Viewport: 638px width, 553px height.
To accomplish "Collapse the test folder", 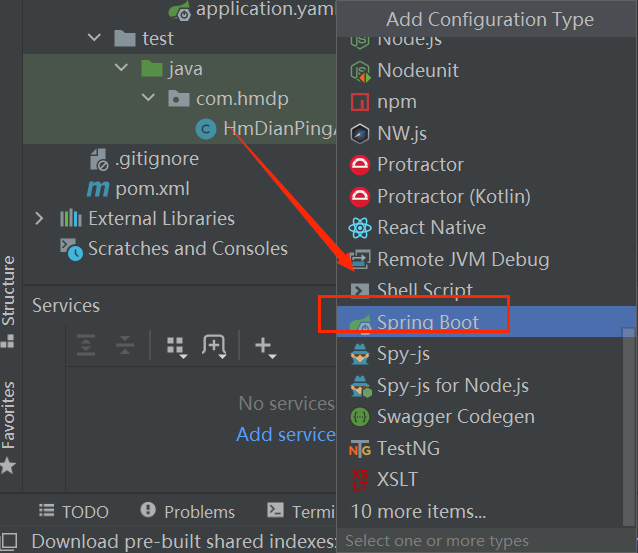I will (94, 38).
